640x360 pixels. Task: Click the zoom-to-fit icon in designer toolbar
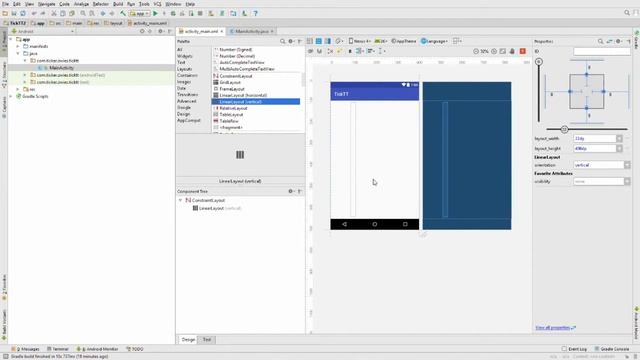(x=503, y=51)
